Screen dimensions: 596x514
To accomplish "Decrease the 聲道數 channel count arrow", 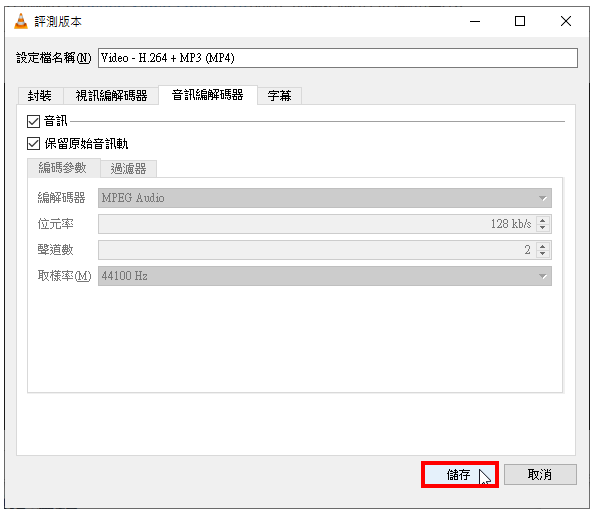I will coord(543,254).
